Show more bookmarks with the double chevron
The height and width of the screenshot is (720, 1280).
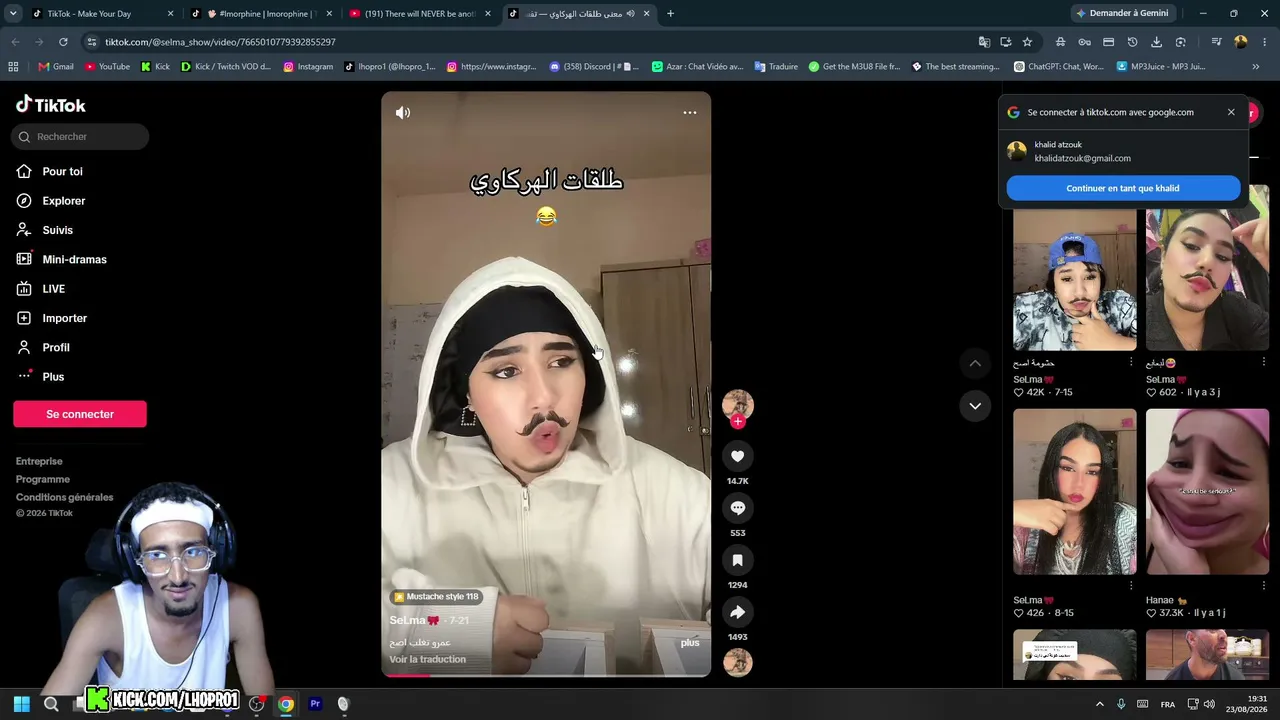[x=1256, y=67]
